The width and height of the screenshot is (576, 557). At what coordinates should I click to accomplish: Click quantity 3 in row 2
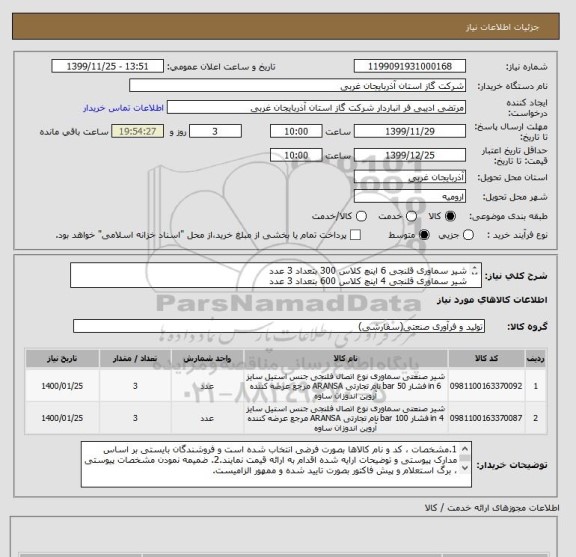pos(135,418)
